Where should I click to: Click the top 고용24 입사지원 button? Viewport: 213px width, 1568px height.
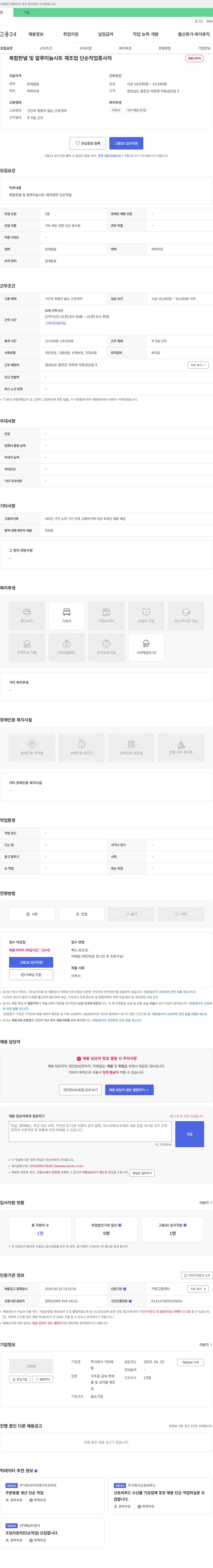[x=127, y=143]
